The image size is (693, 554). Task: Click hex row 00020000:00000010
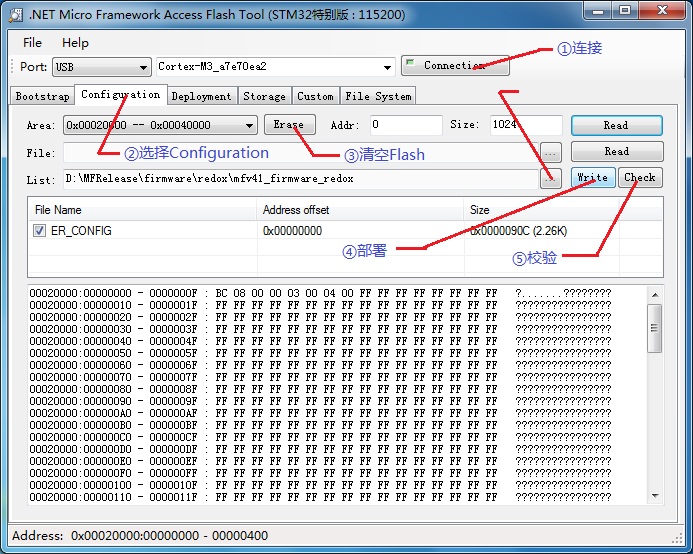(320, 305)
